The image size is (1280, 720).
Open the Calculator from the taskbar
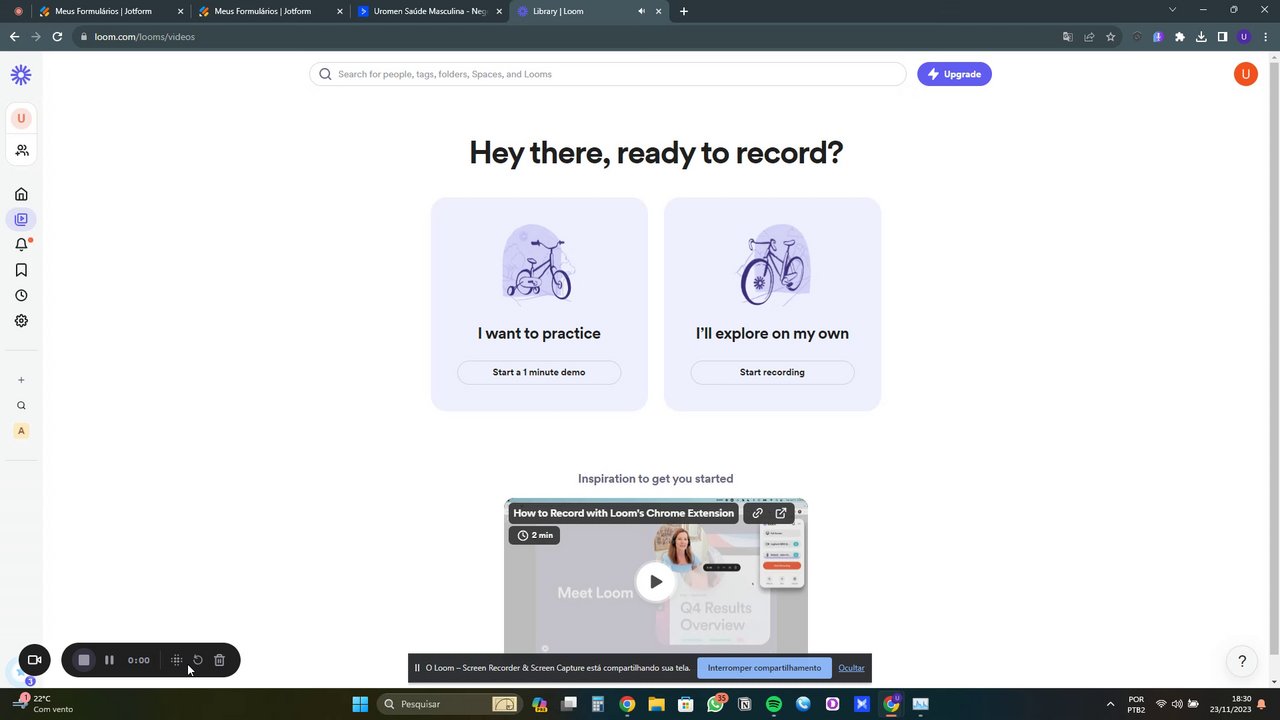click(x=597, y=704)
